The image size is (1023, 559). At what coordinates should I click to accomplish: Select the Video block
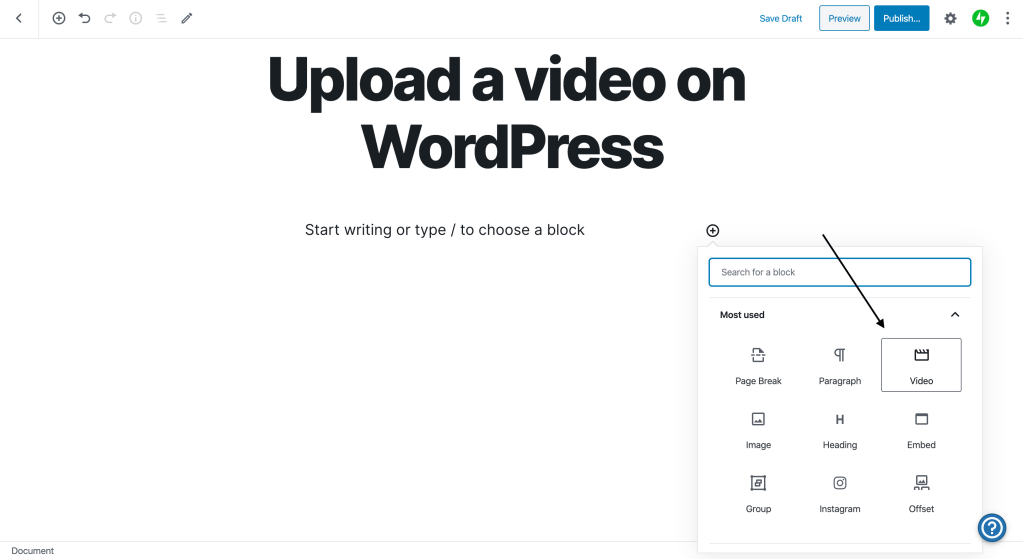[920, 365]
